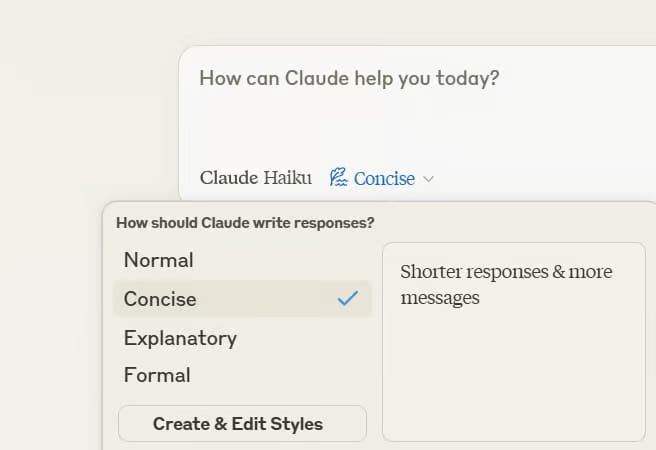Click menu background left of Create & Edit Styles
Image resolution: width=656 pixels, height=450 pixels.
[x=110, y=423]
